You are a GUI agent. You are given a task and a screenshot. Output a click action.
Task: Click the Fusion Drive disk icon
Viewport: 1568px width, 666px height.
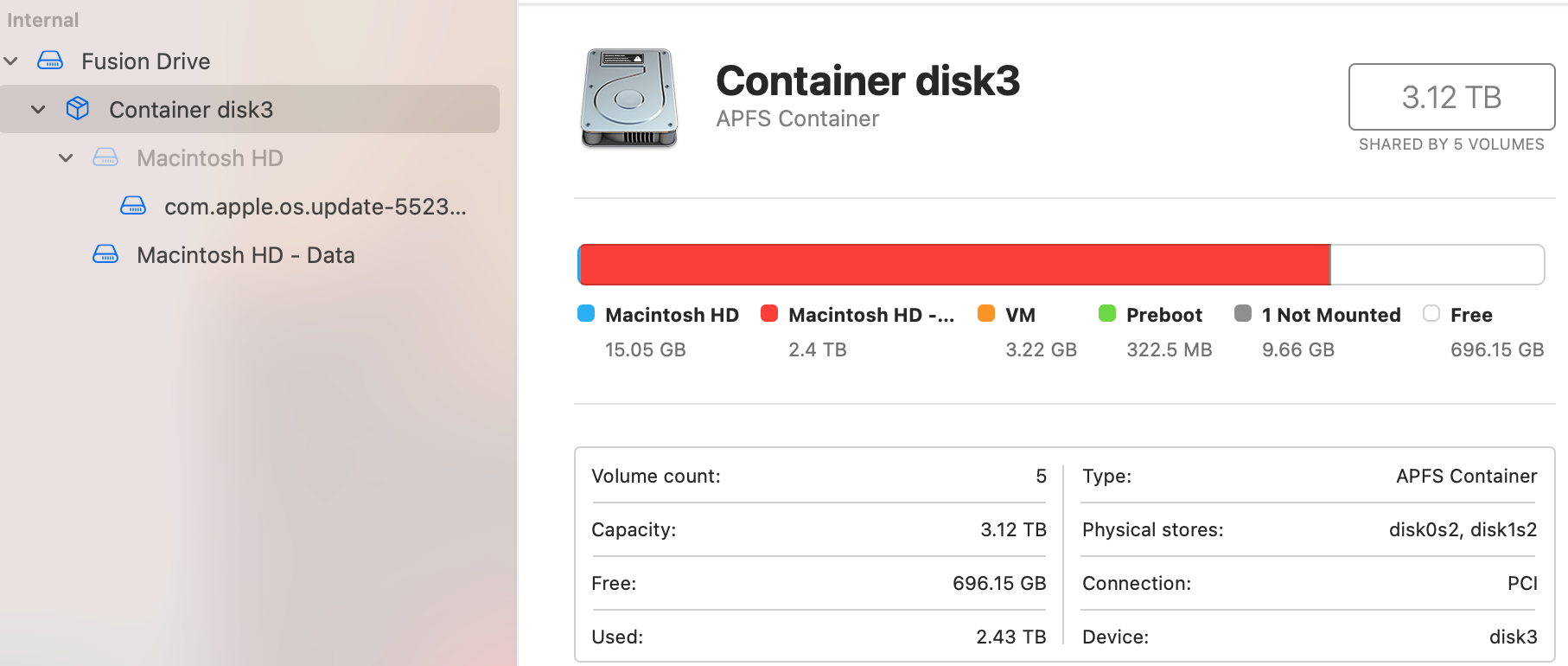pos(50,61)
